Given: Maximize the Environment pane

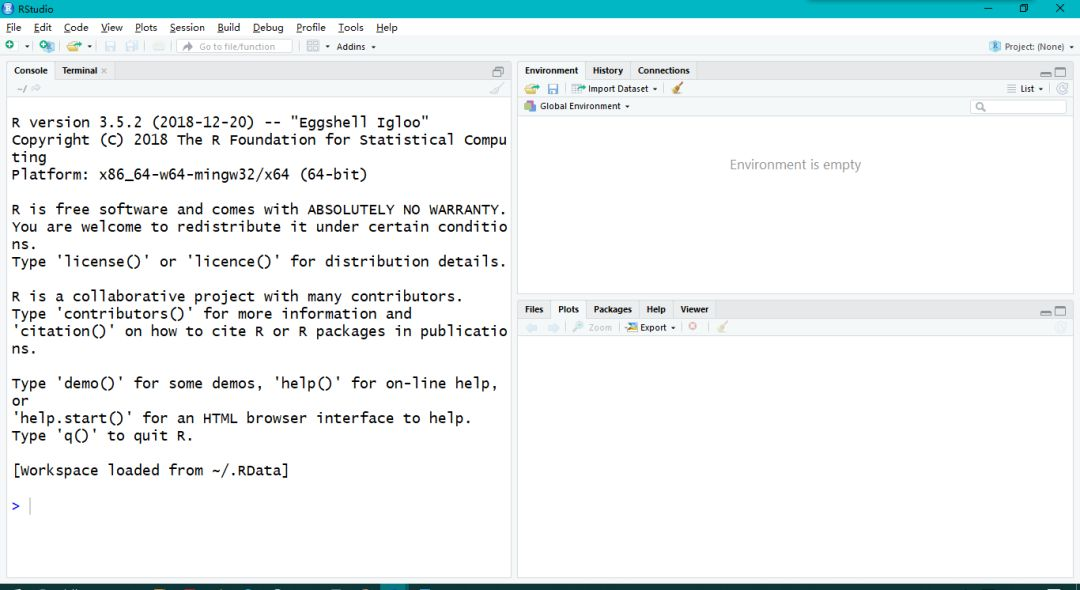Looking at the screenshot, I should [x=1061, y=72].
